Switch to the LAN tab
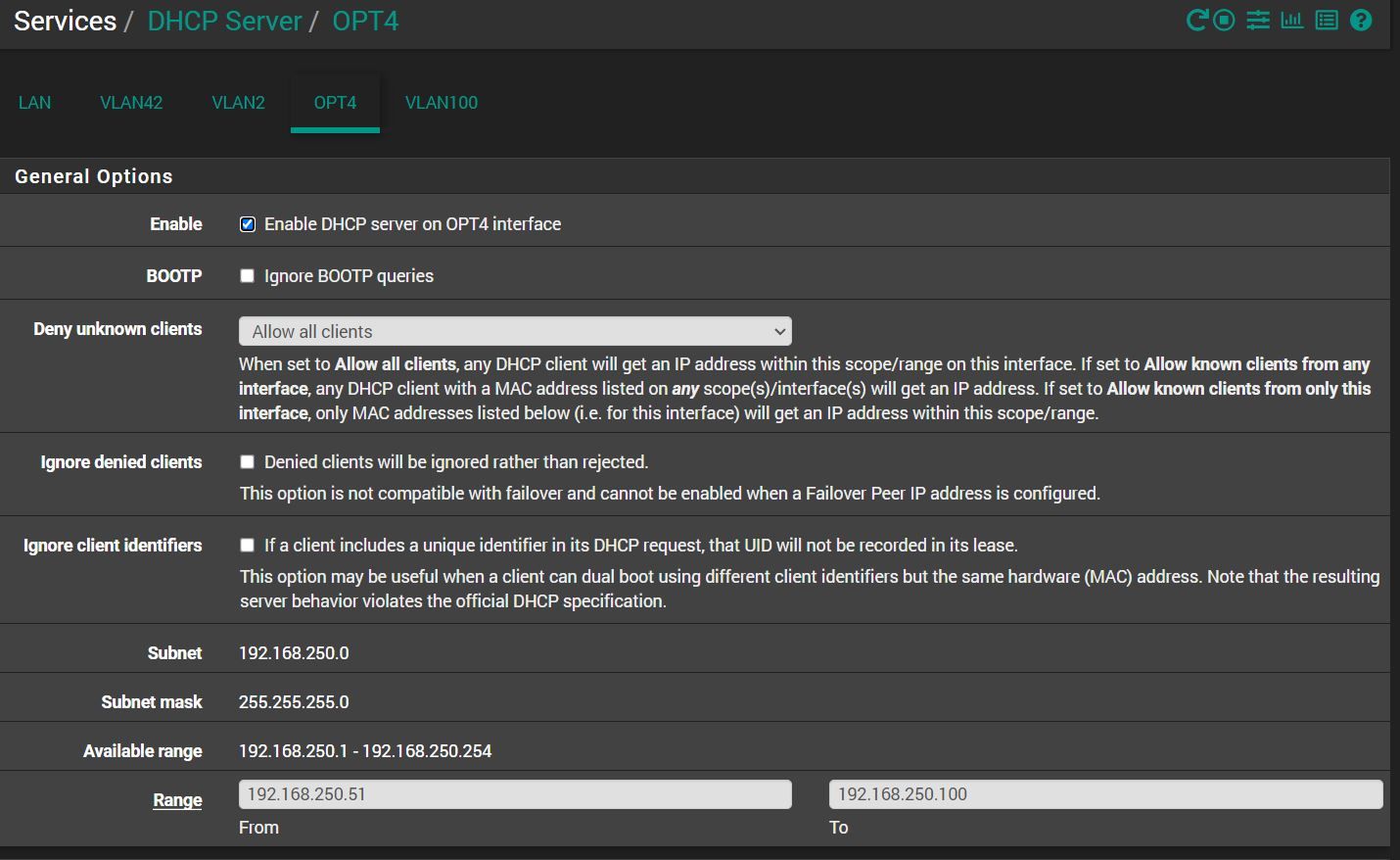This screenshot has width=1400, height=860. [x=35, y=103]
